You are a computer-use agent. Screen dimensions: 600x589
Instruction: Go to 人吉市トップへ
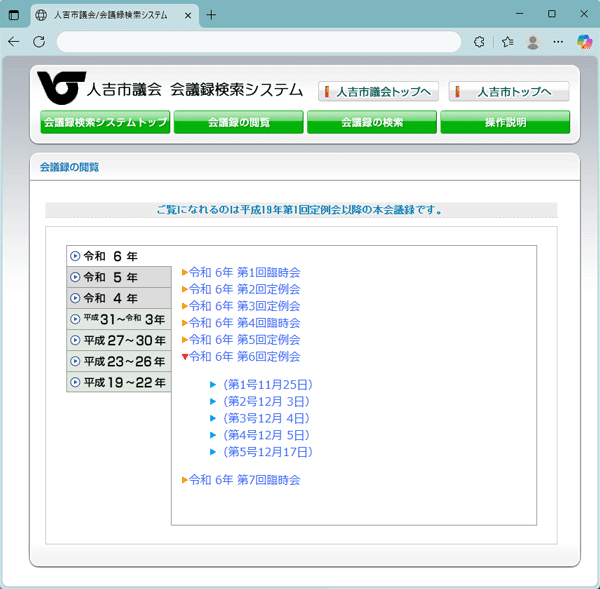pyautogui.click(x=509, y=91)
